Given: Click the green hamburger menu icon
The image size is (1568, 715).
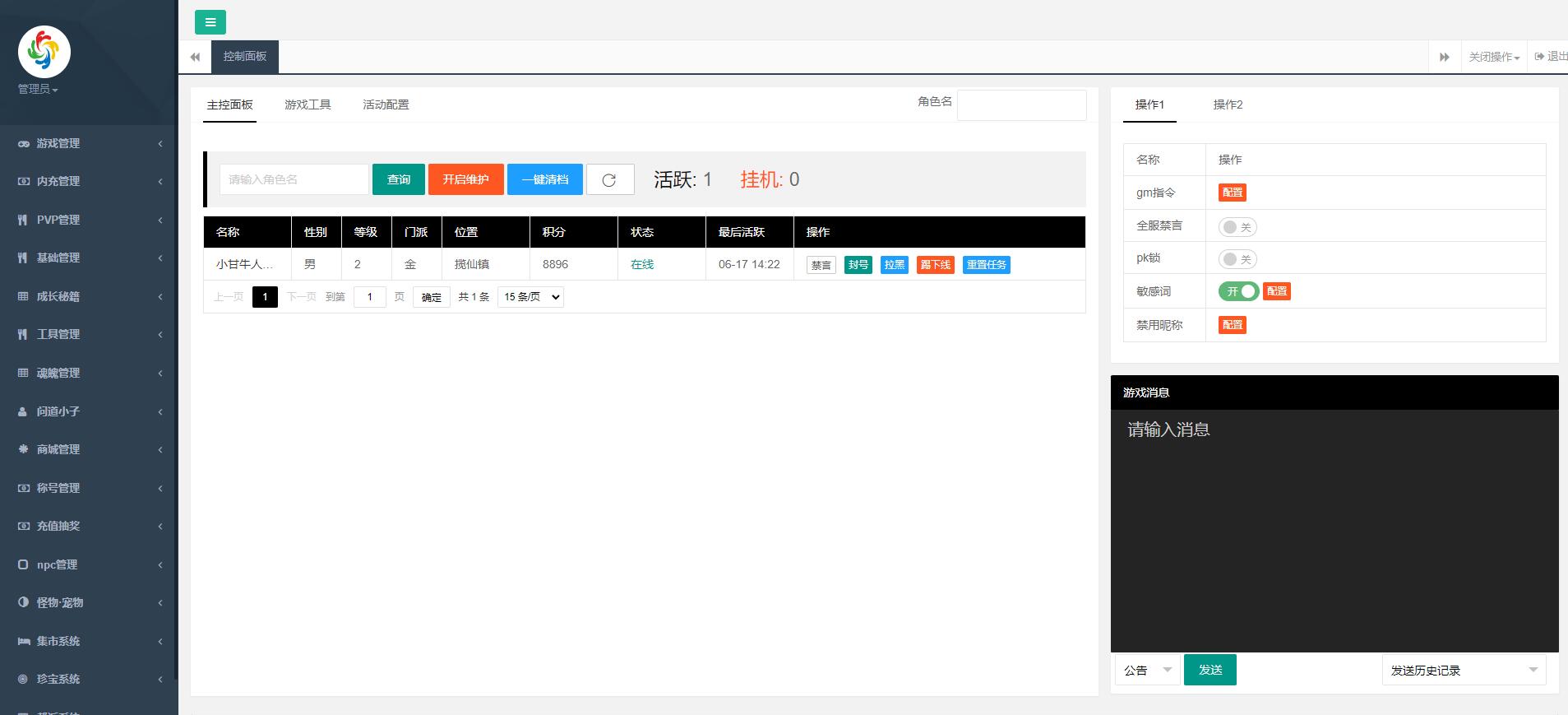Looking at the screenshot, I should click(x=210, y=22).
